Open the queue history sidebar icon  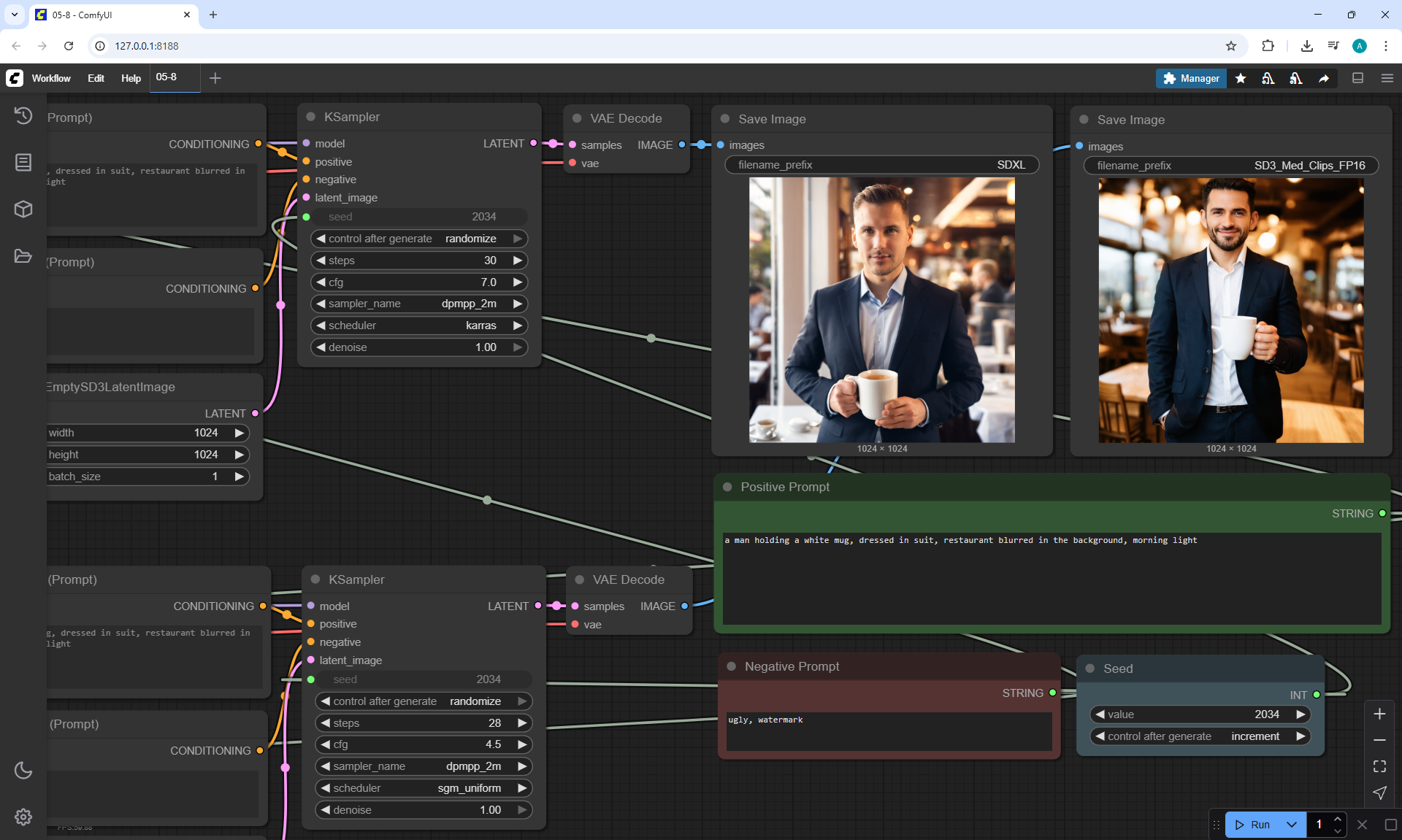point(23,115)
